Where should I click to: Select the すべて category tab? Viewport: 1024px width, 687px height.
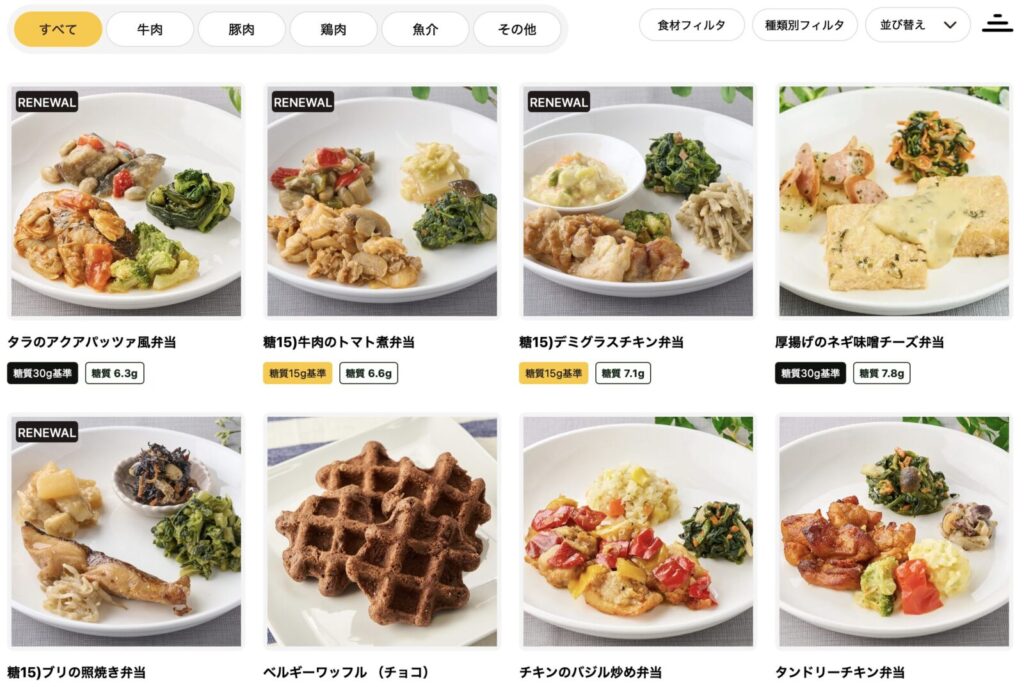tap(58, 29)
